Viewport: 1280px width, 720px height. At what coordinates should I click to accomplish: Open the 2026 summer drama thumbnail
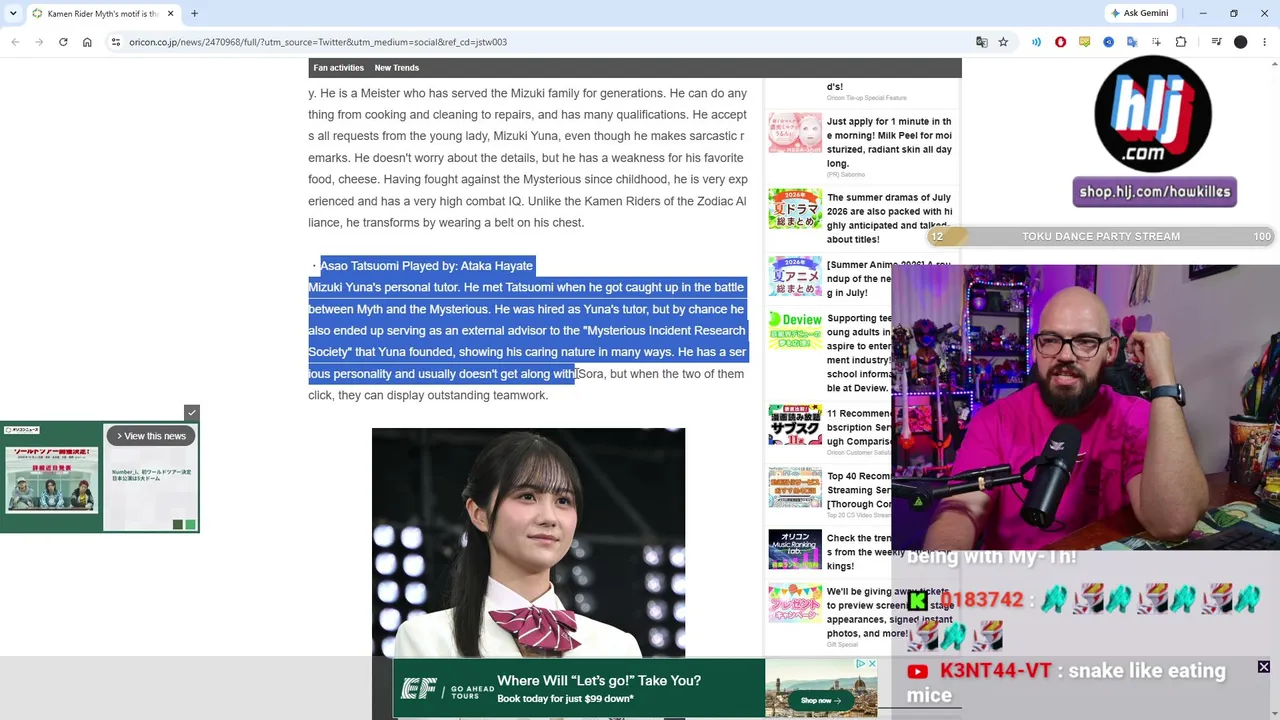795,209
